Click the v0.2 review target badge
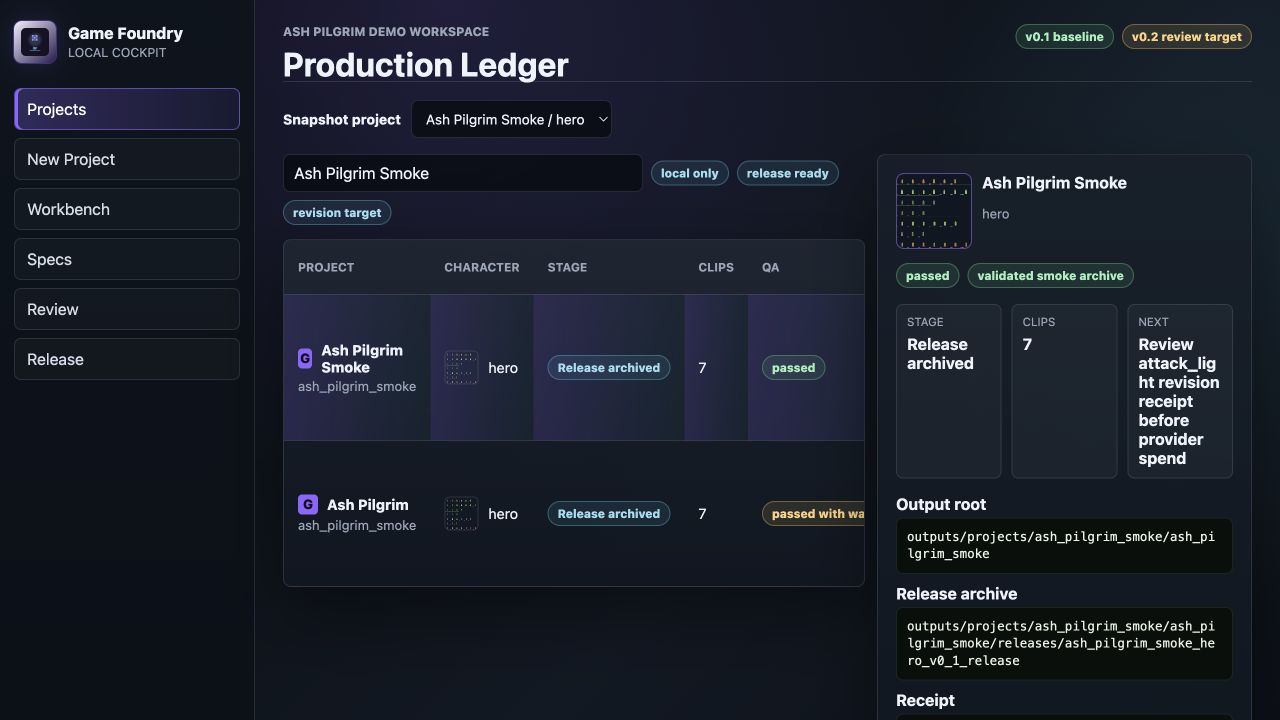 pyautogui.click(x=1187, y=37)
